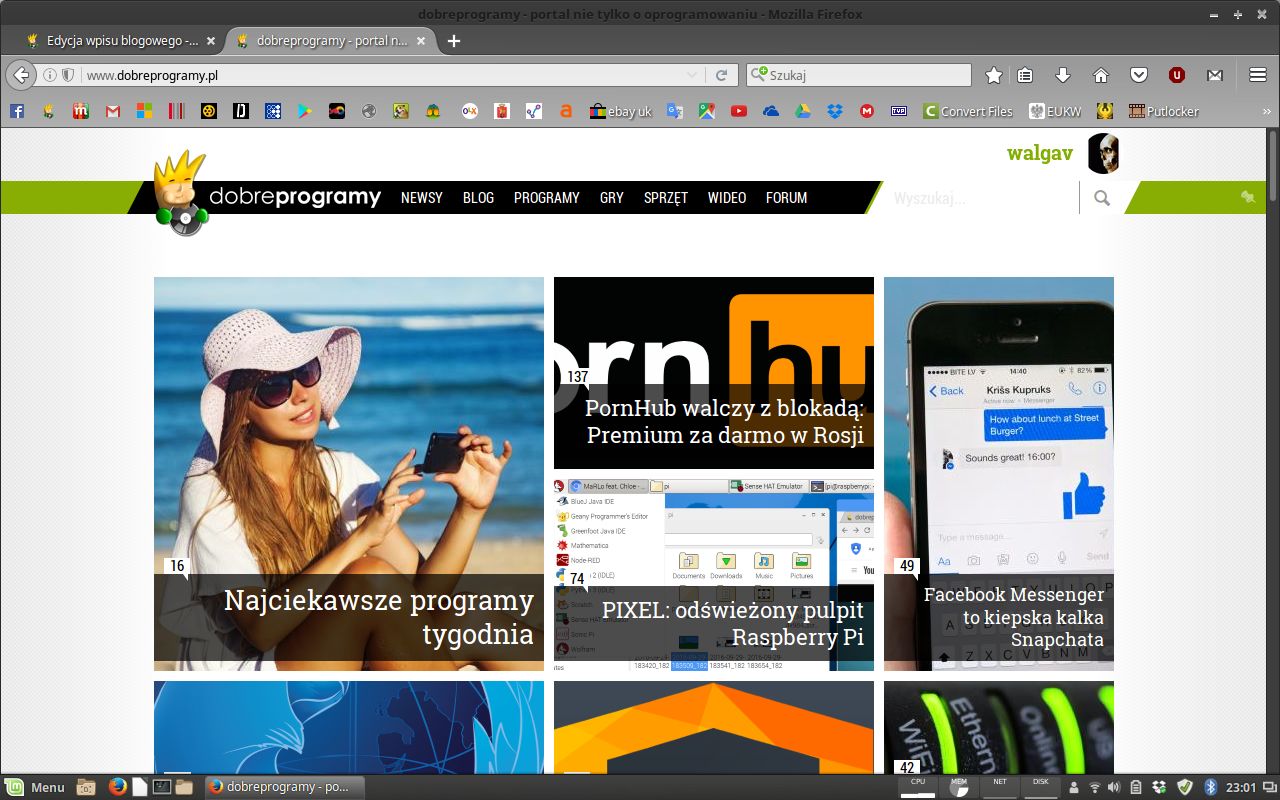Click the volume icon in system tray
This screenshot has height=800, width=1280.
point(1114,787)
